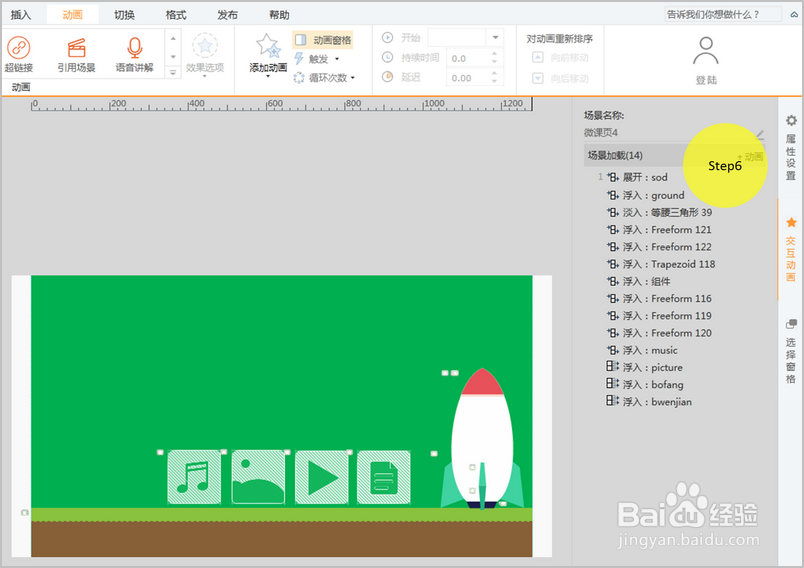
Task: Switch to the Animation (动画) tab
Action: 72,15
